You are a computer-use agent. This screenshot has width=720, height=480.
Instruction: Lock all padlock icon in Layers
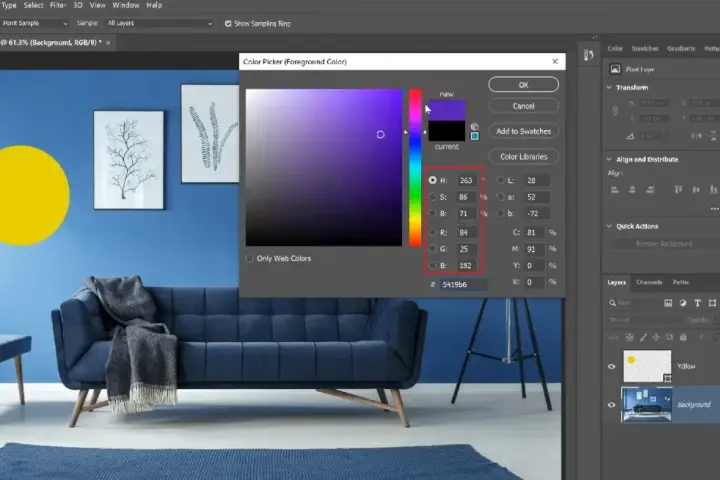683,337
